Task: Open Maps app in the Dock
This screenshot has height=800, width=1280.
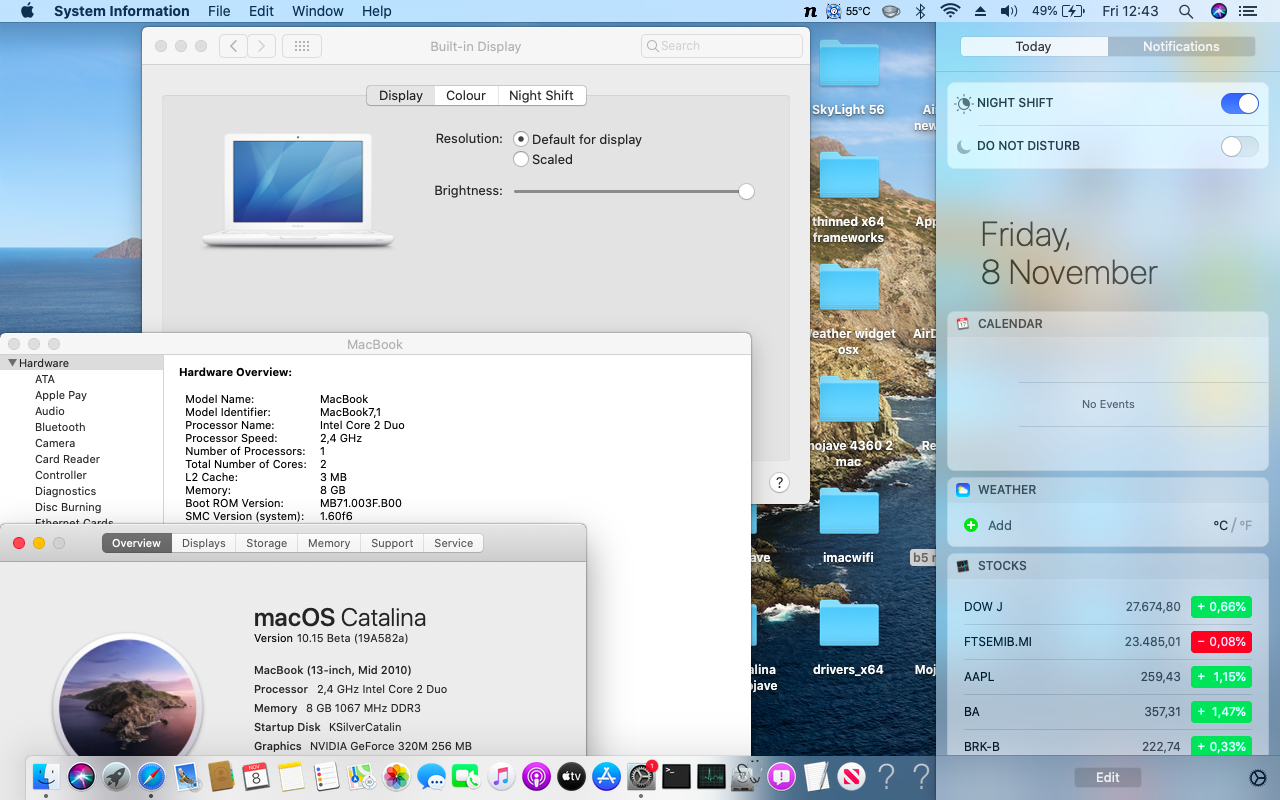Action: click(x=361, y=776)
